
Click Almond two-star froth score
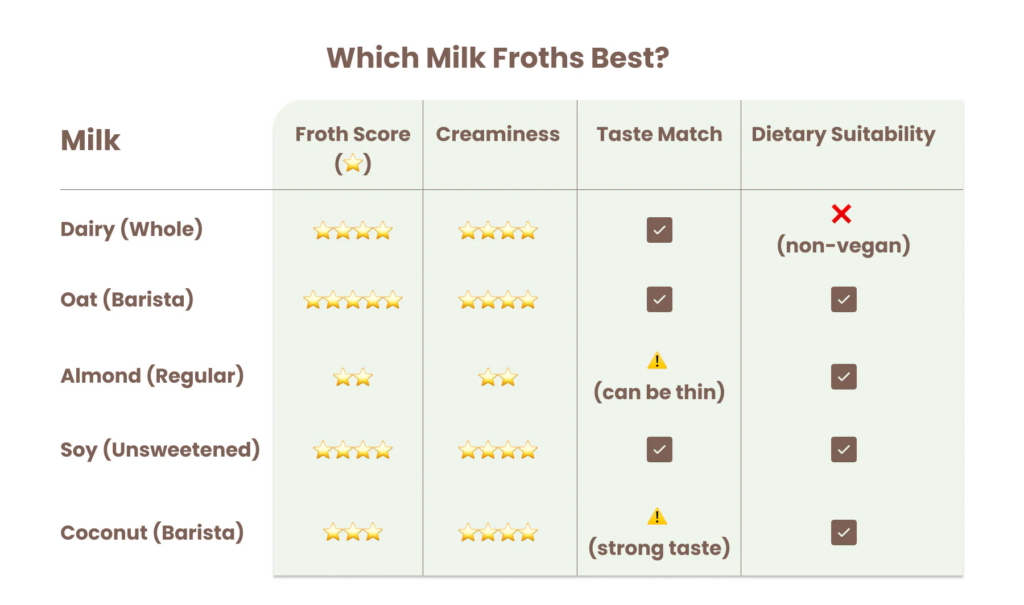click(x=353, y=377)
